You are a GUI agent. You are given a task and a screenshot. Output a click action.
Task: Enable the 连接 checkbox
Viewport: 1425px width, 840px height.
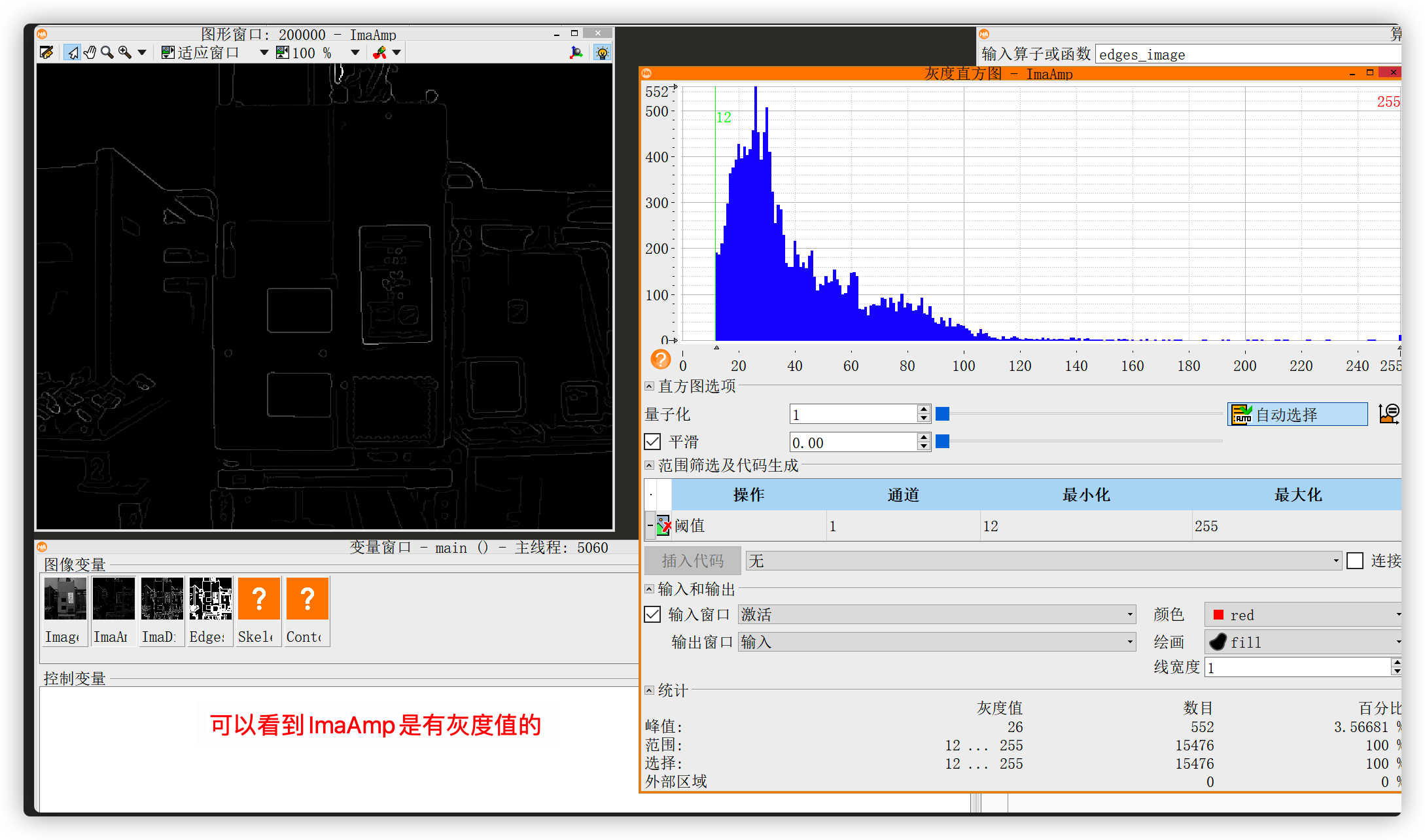pos(1354,561)
